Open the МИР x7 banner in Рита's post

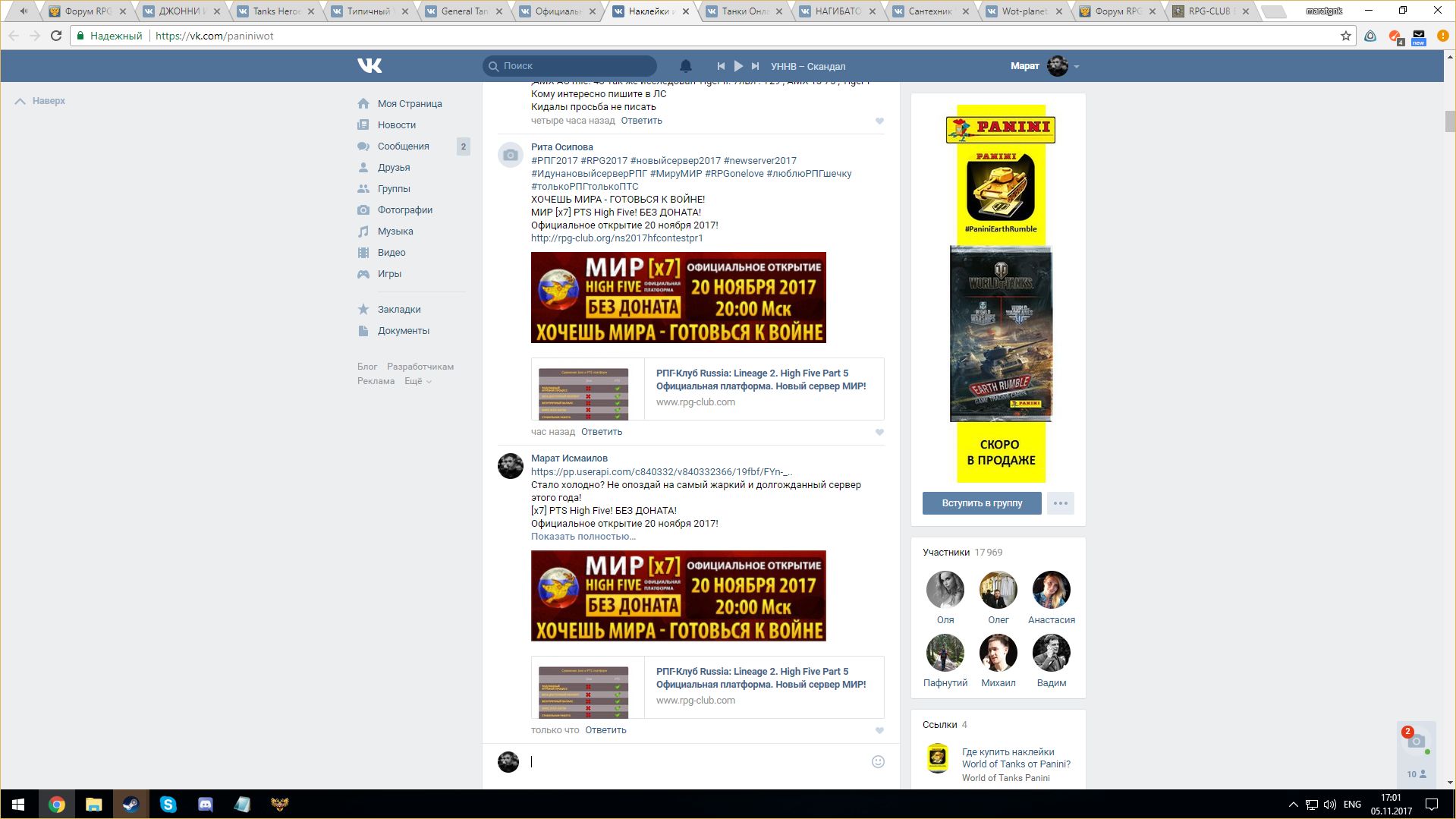pyautogui.click(x=678, y=298)
